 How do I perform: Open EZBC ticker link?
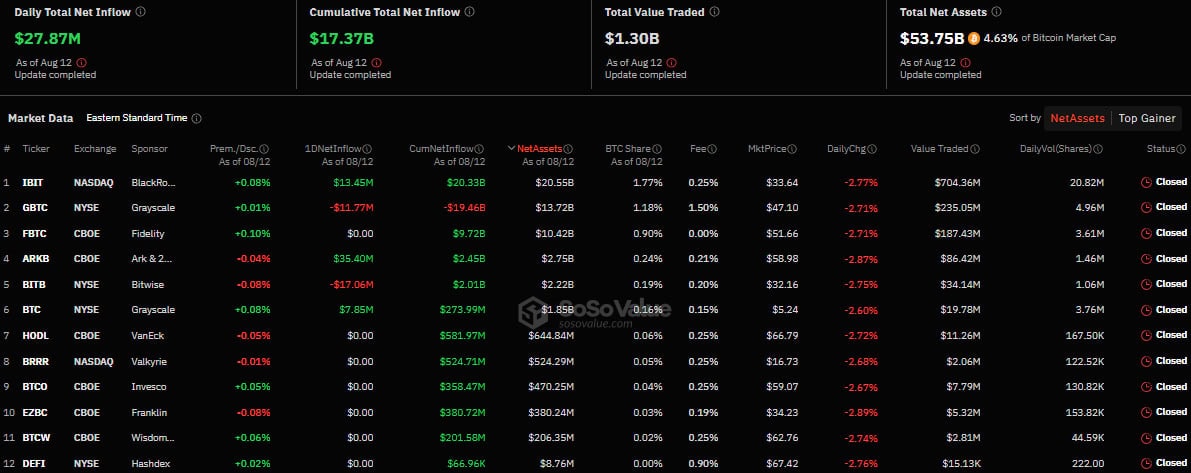pyautogui.click(x=35, y=412)
